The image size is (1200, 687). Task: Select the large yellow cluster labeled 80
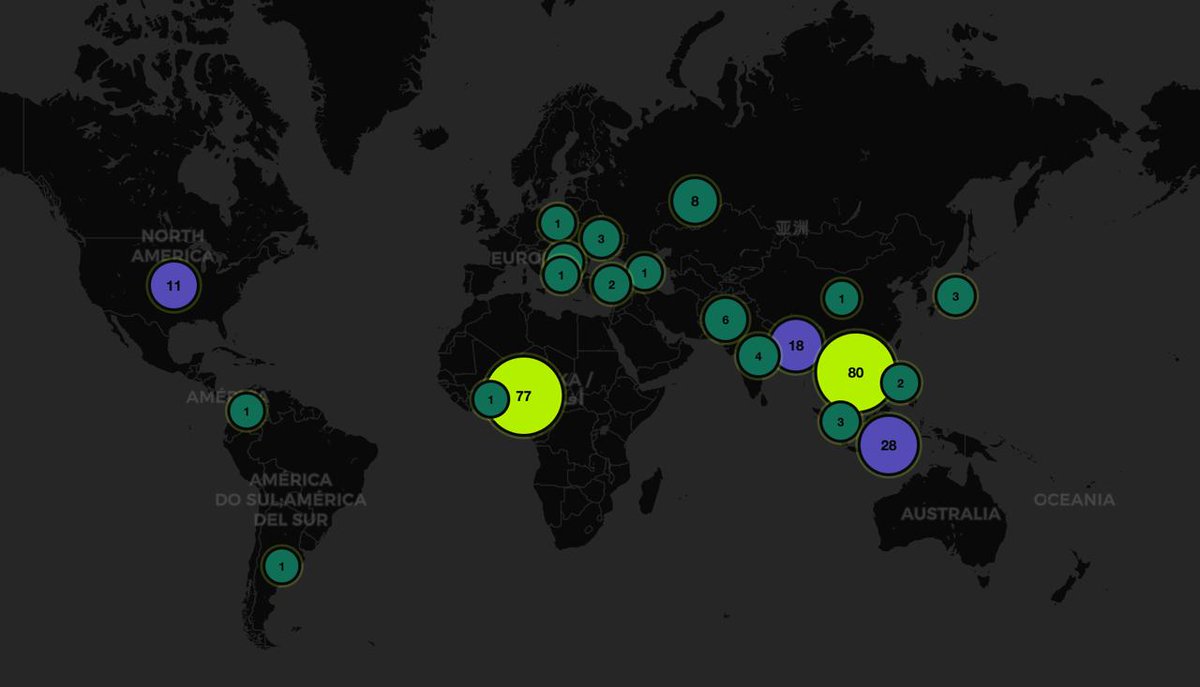[855, 372]
